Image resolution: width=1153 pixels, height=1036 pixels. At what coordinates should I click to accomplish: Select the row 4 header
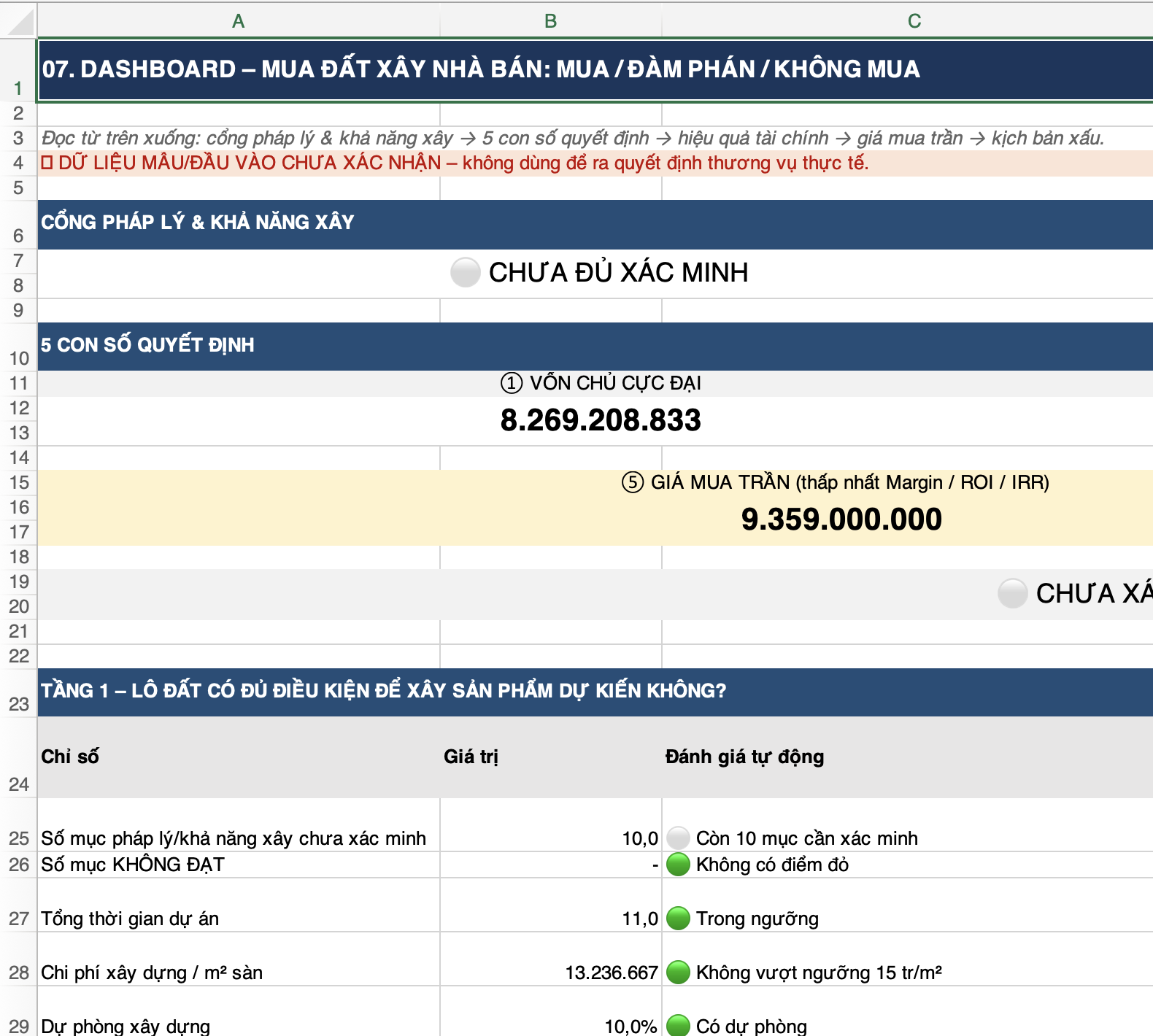18,163
